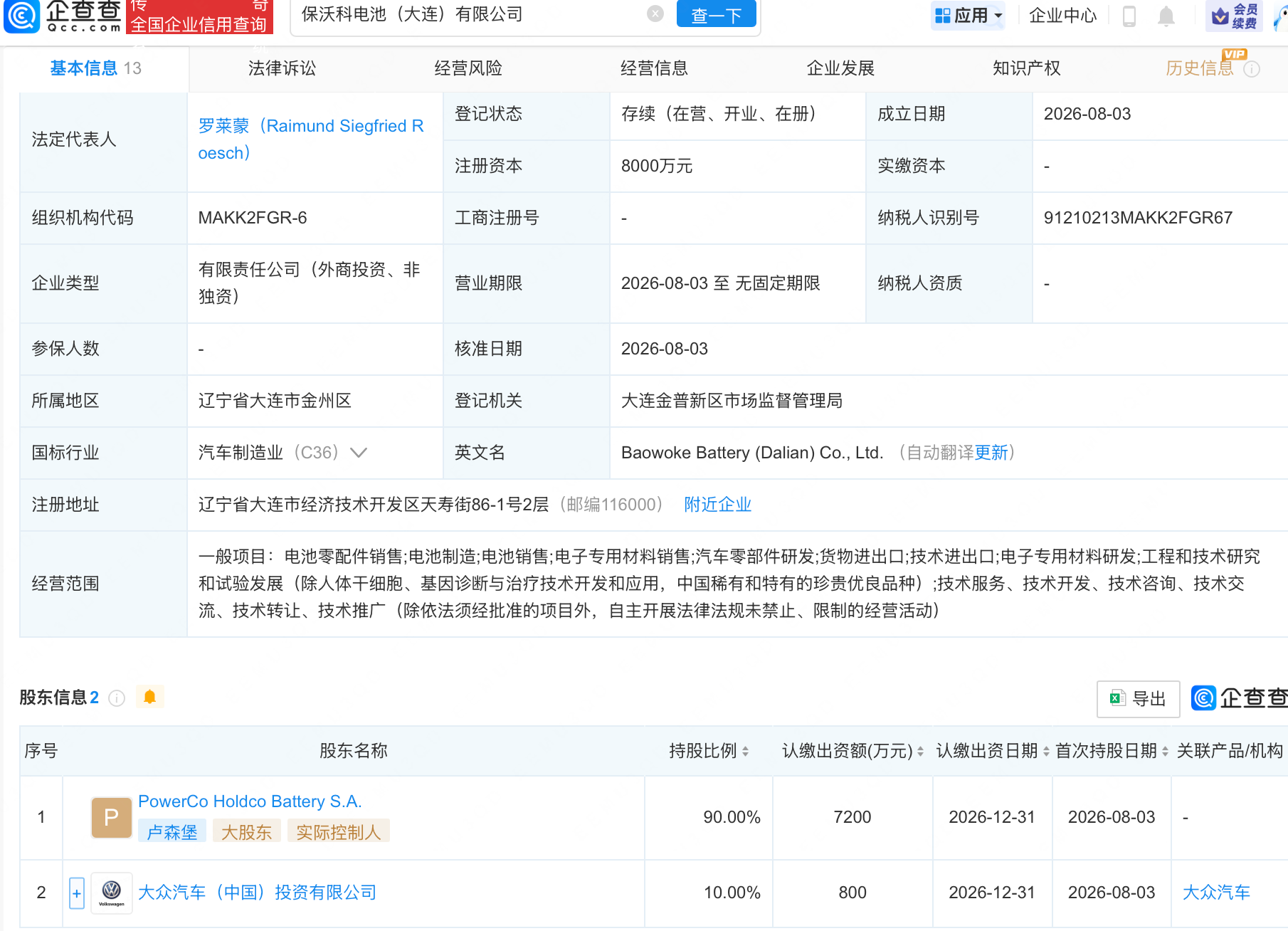Clear the search box with X icon
Viewport: 1288px width, 931px height.
tap(655, 14)
